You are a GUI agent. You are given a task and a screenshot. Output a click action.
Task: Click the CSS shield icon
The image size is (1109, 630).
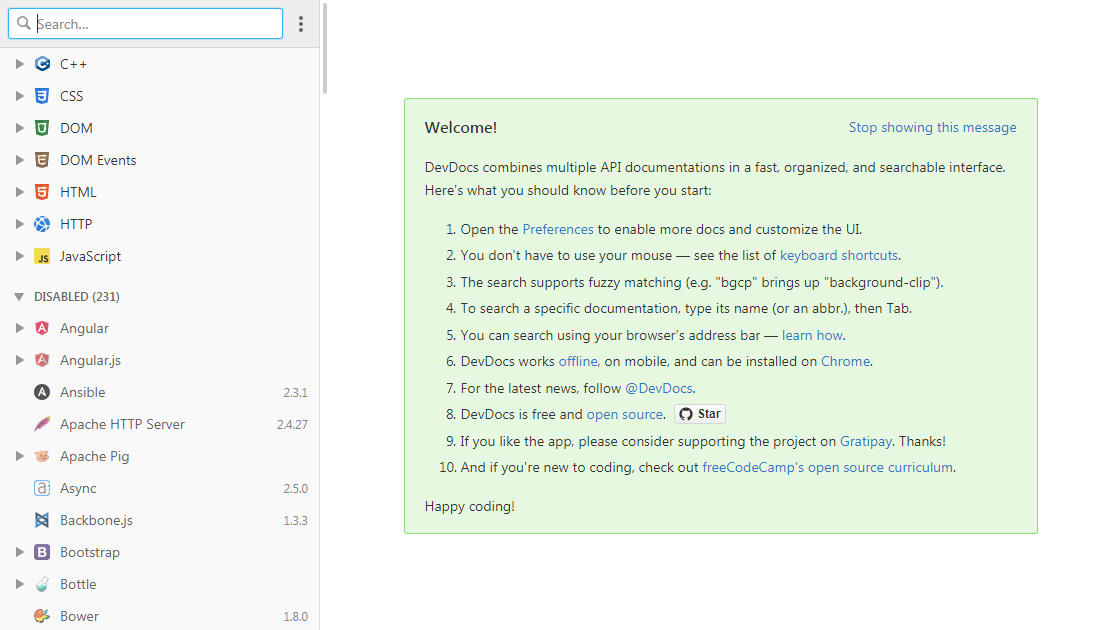tap(42, 96)
